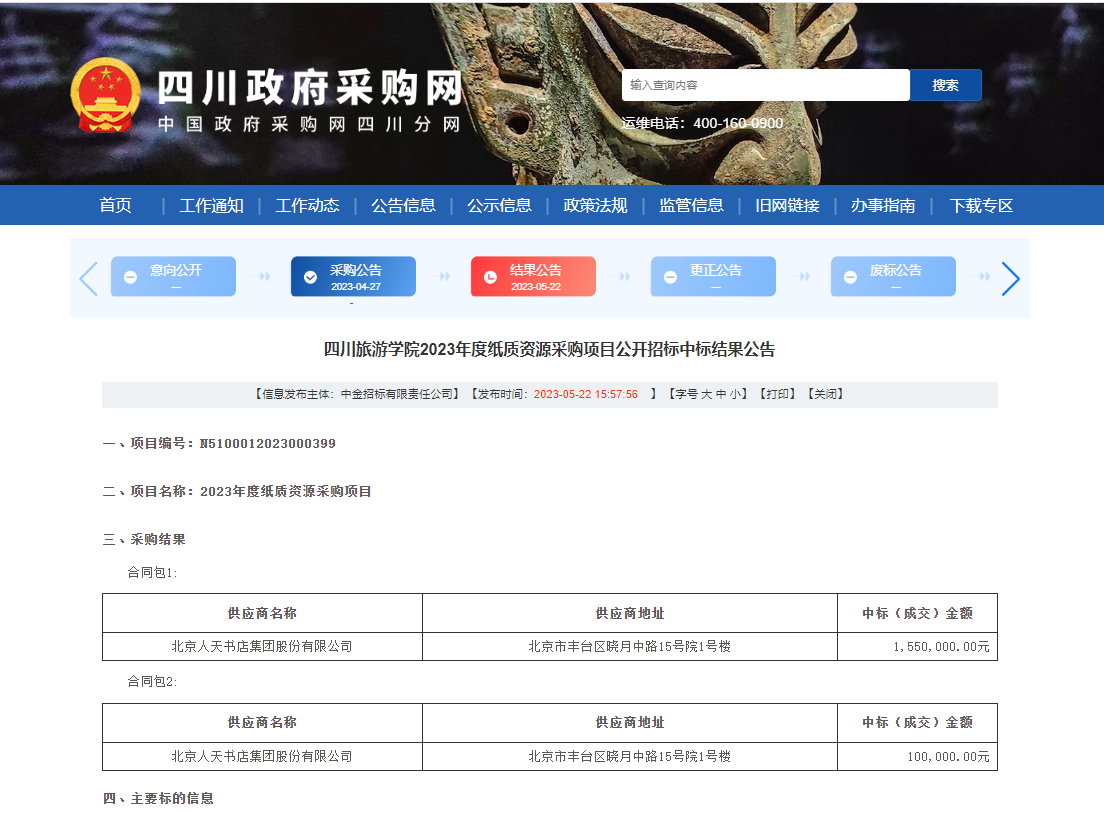Click the 打印 print link
Image resolution: width=1104 pixels, height=818 pixels.
pos(777,394)
